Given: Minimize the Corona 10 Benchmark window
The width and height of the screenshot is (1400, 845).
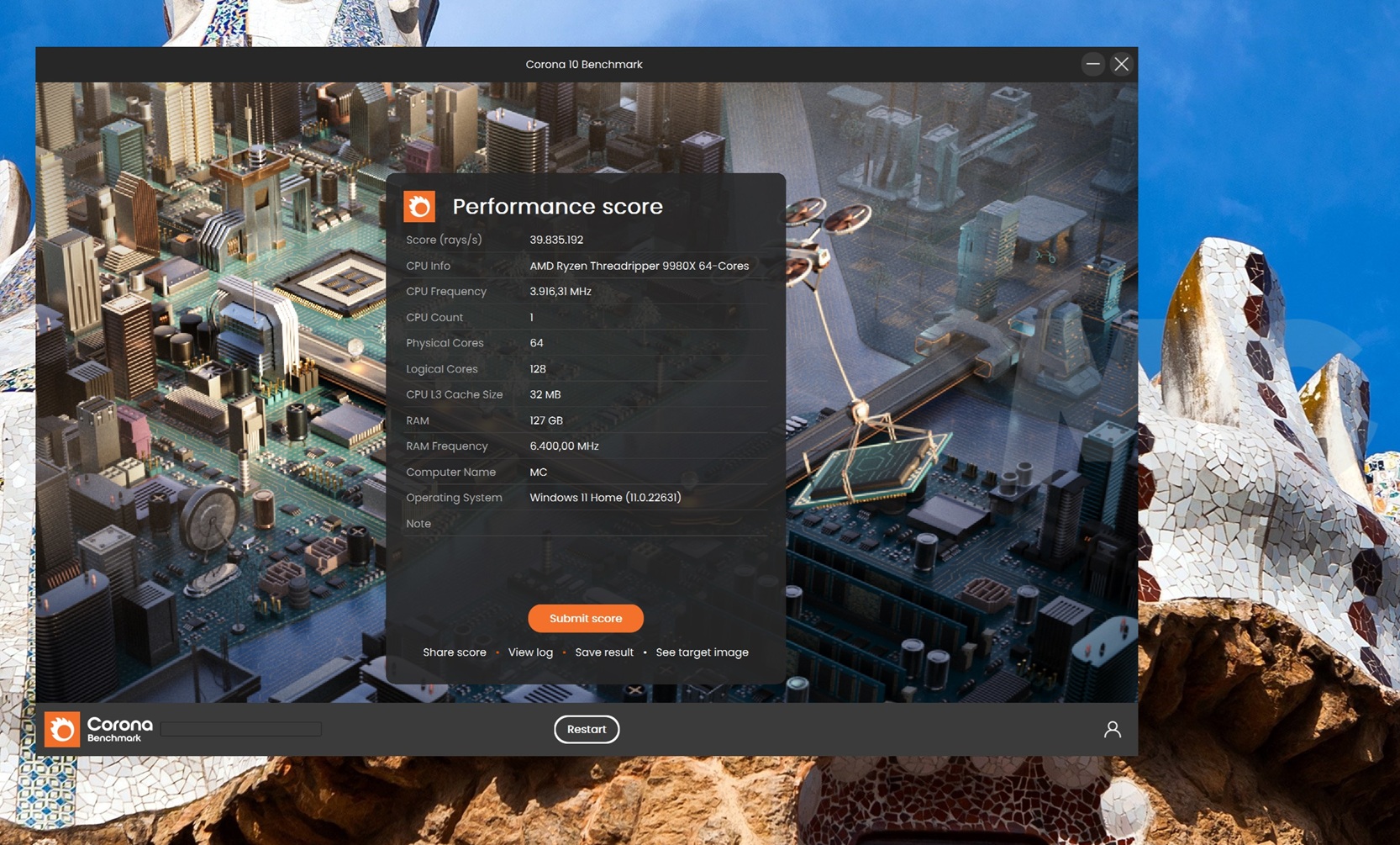Looking at the screenshot, I should (x=1092, y=64).
